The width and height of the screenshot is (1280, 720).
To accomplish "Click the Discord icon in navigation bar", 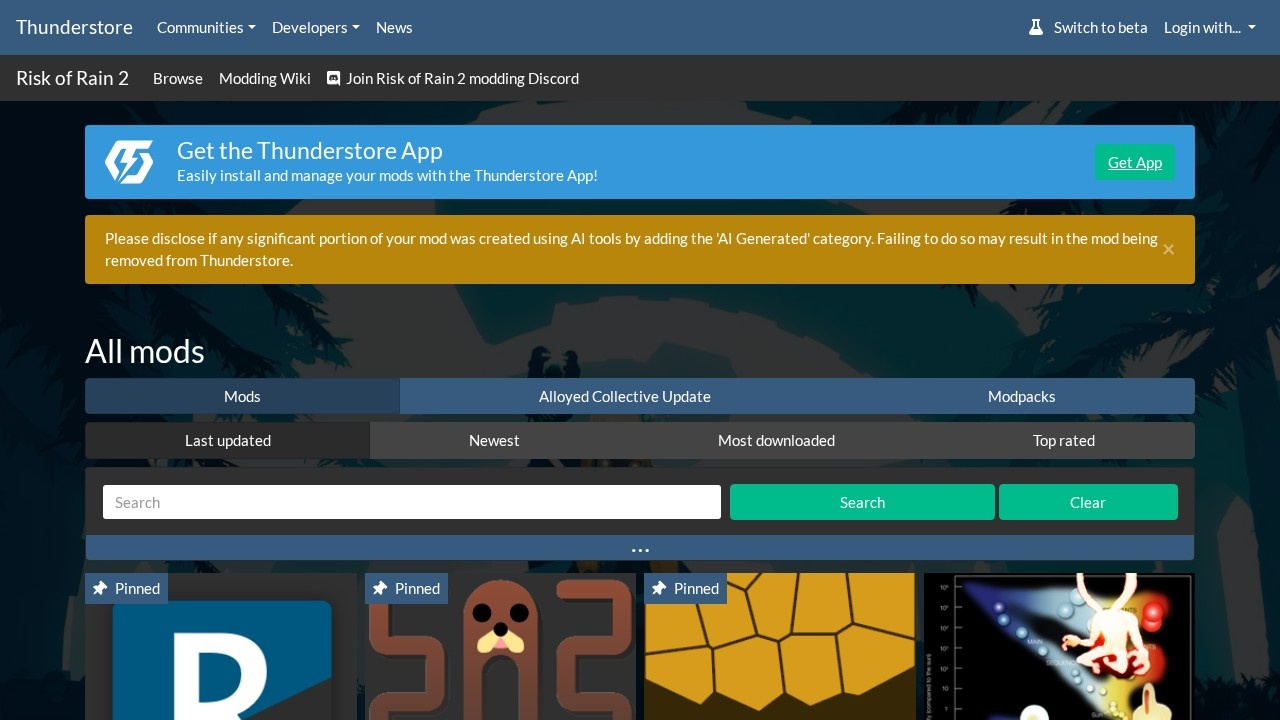I will 334,78.
